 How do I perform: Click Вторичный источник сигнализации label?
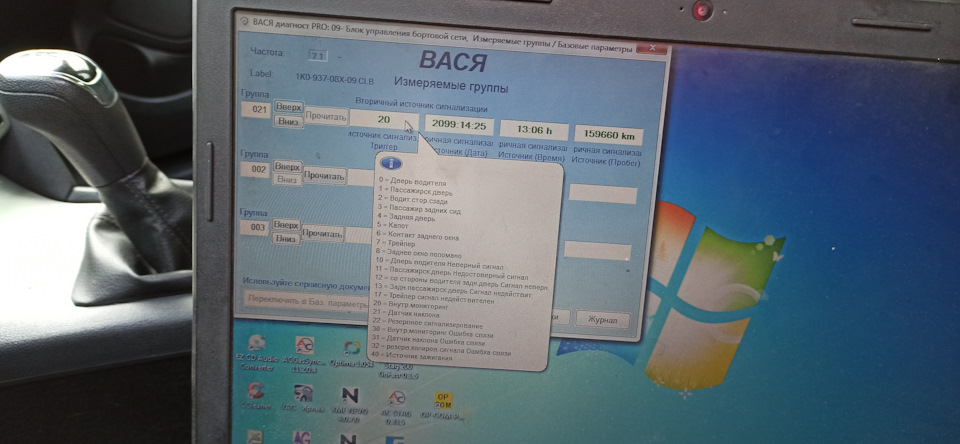pyautogui.click(x=421, y=103)
